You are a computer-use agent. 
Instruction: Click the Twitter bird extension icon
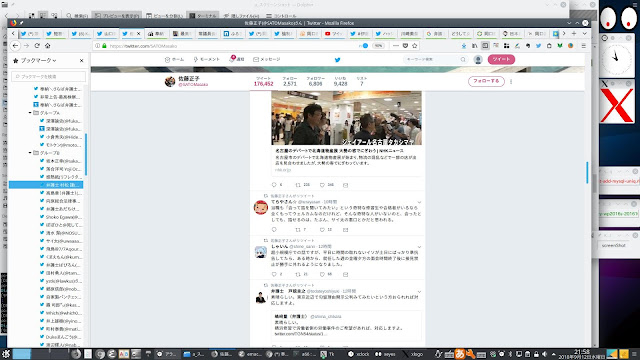pos(538,46)
